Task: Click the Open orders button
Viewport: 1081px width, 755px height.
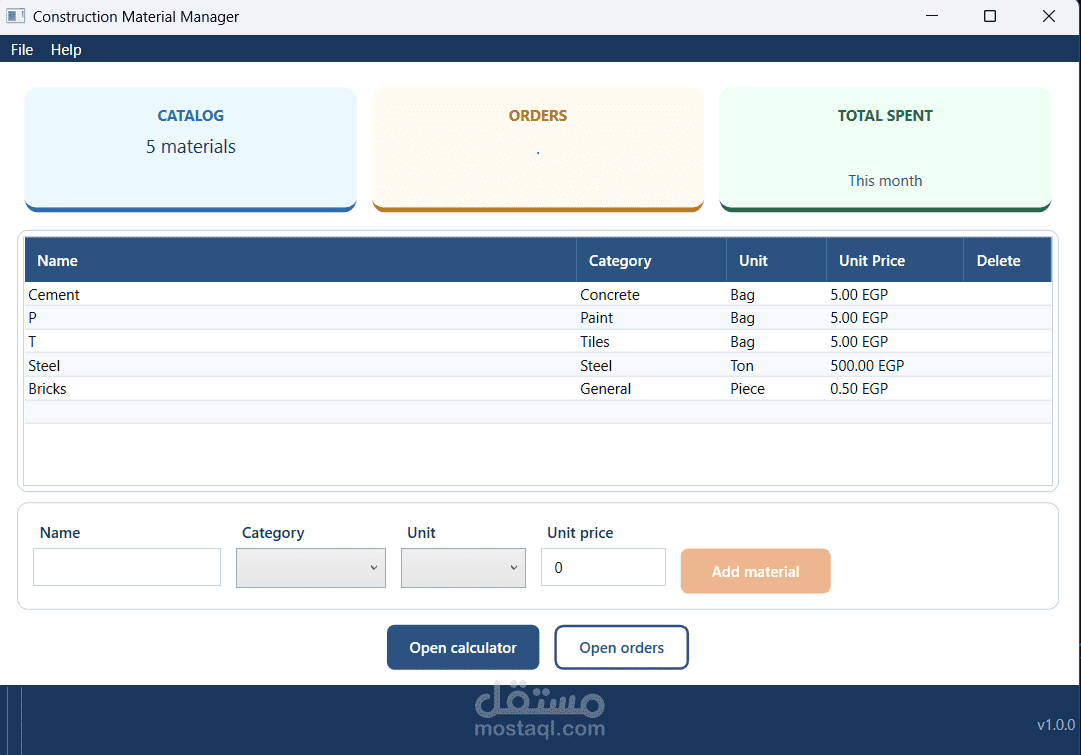Action: click(621, 647)
